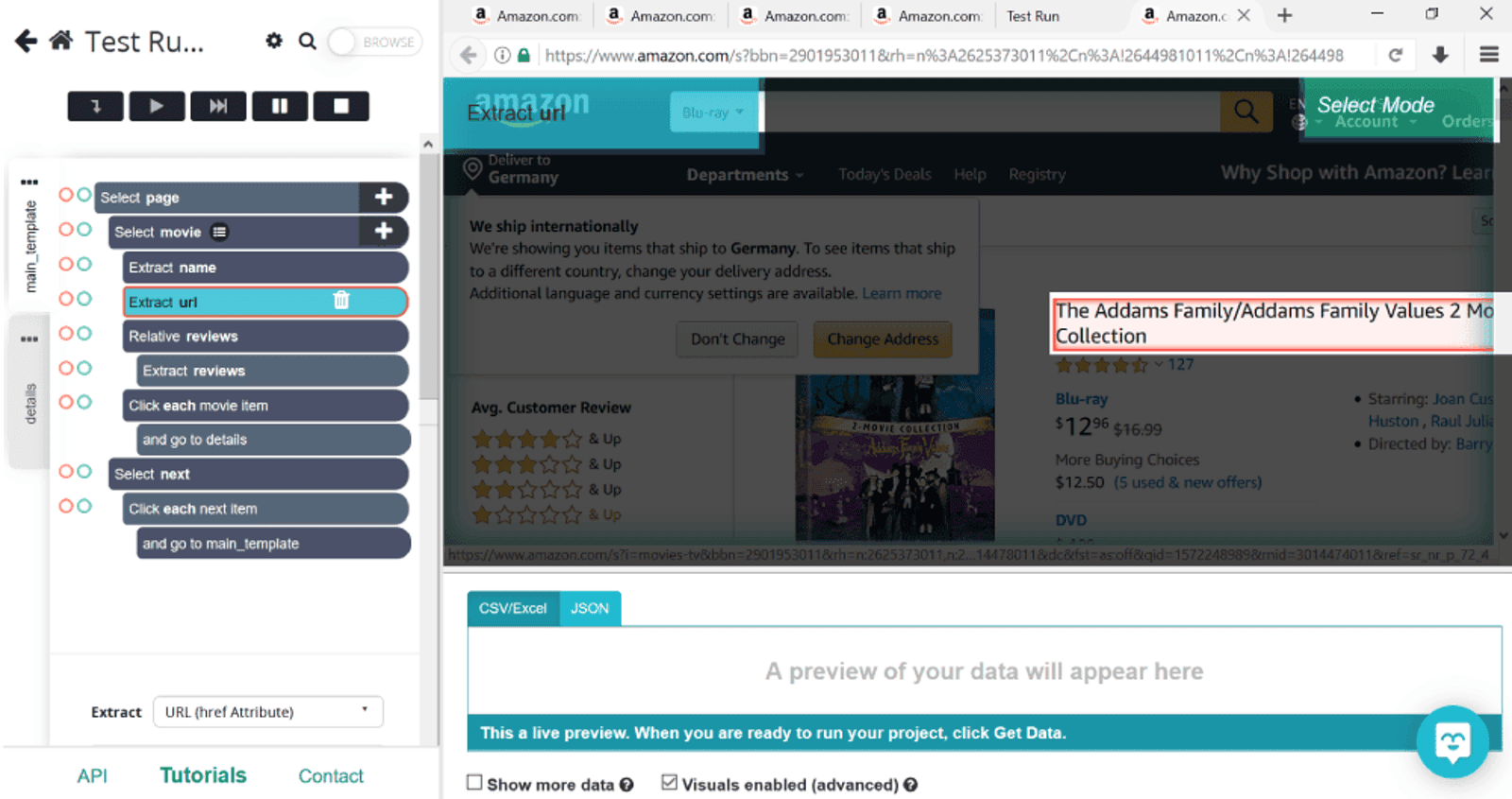The height and width of the screenshot is (799, 1512).
Task: Switch to the CSV/Excel tab
Action: (513, 608)
